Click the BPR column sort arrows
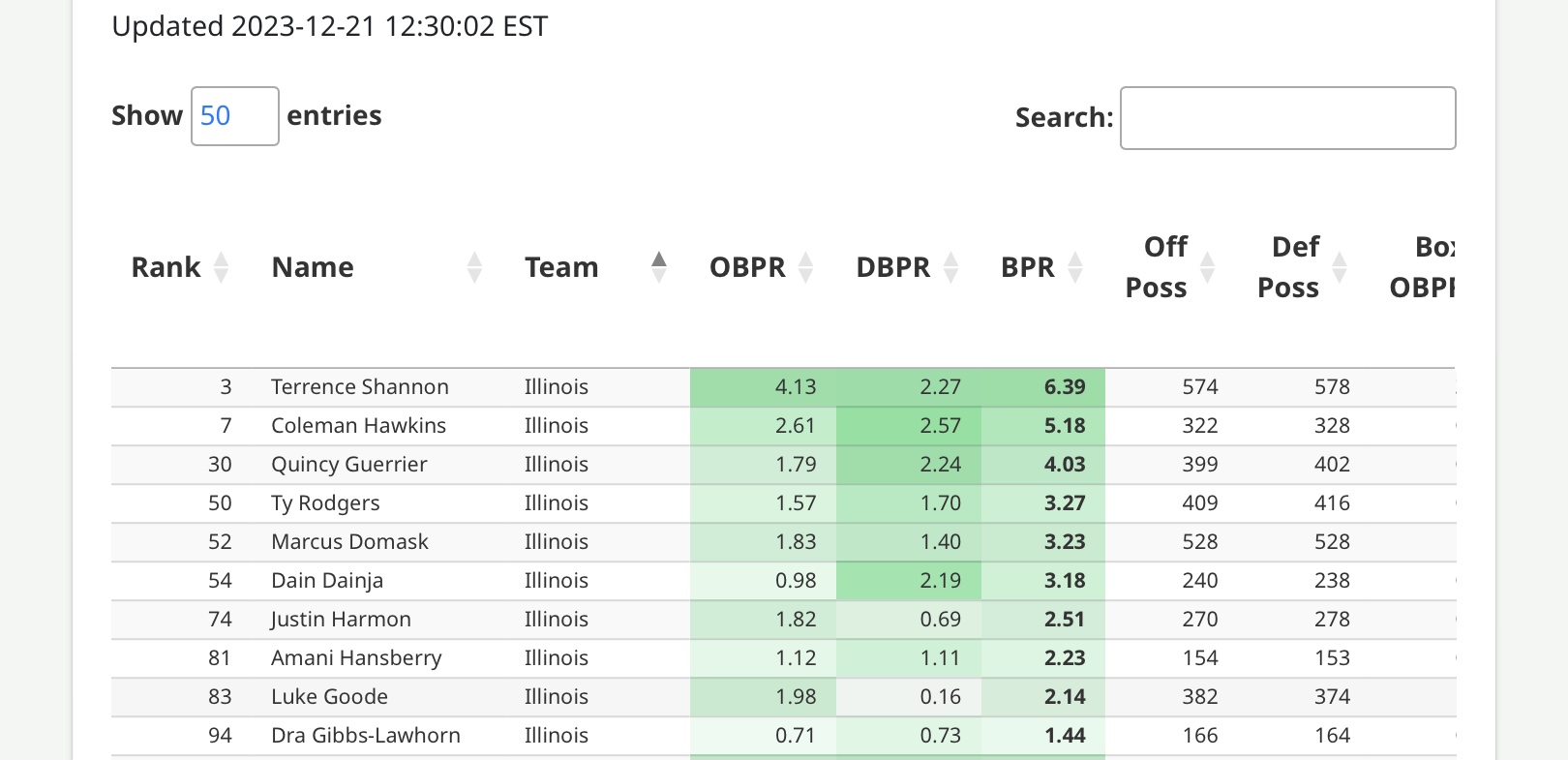 click(x=1074, y=267)
